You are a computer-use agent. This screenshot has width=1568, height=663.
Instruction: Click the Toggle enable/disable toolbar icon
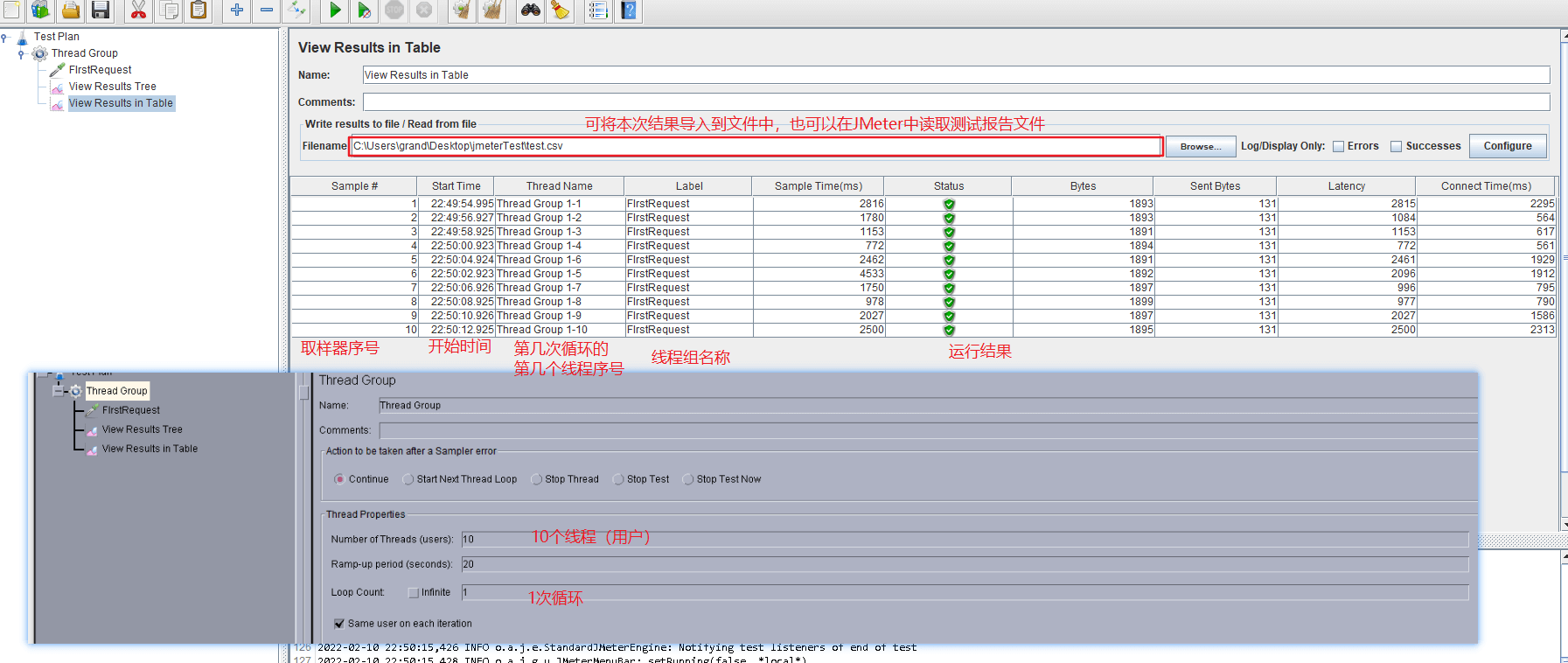pyautogui.click(x=297, y=10)
